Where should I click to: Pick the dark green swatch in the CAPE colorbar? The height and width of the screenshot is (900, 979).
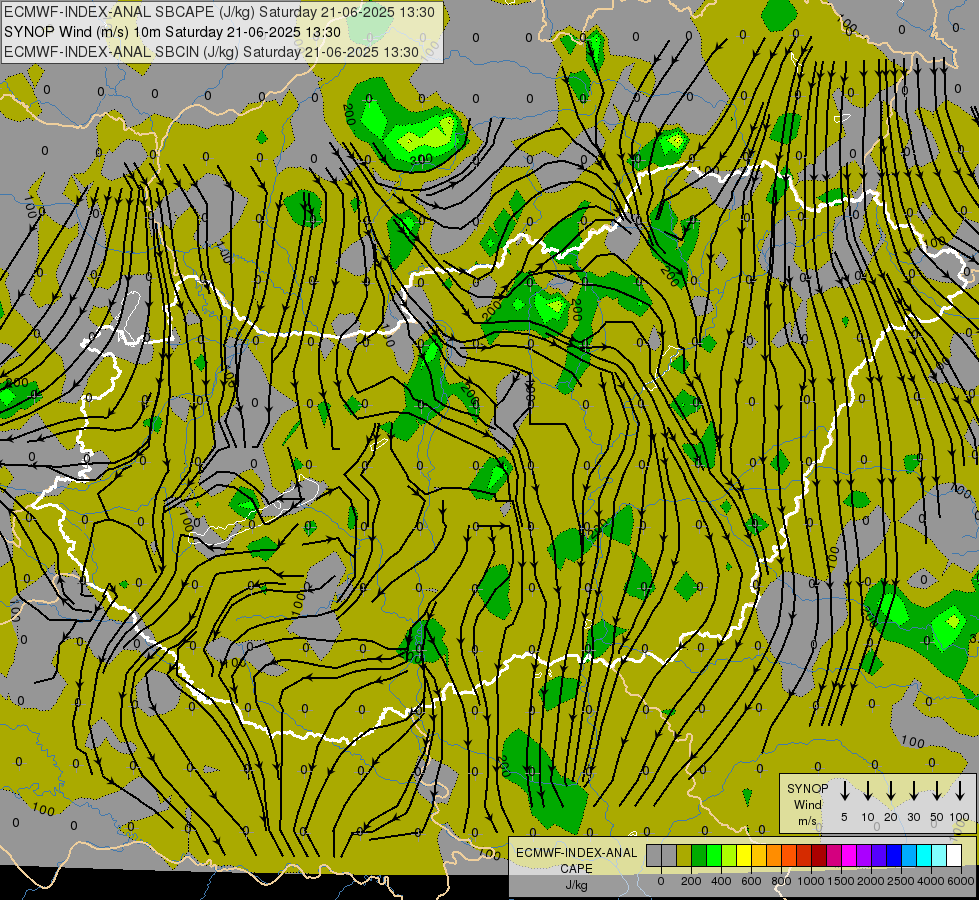(699, 856)
